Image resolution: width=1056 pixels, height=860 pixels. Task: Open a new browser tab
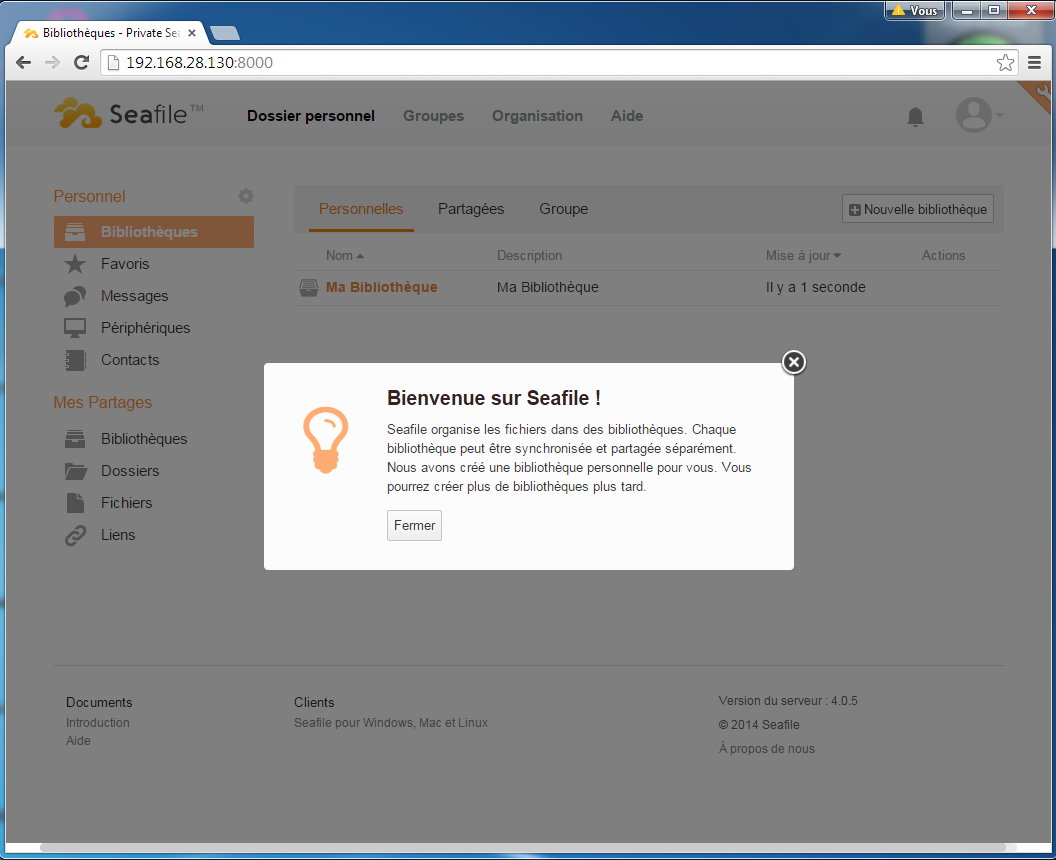coord(225,33)
